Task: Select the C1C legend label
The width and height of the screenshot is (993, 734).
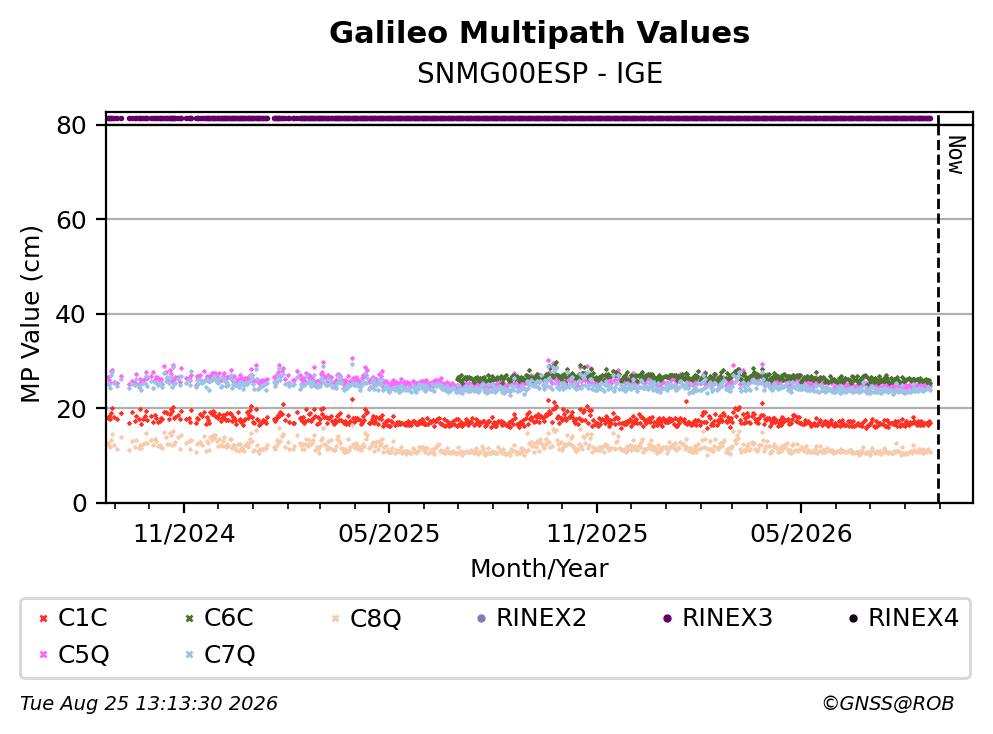Action: point(82,617)
